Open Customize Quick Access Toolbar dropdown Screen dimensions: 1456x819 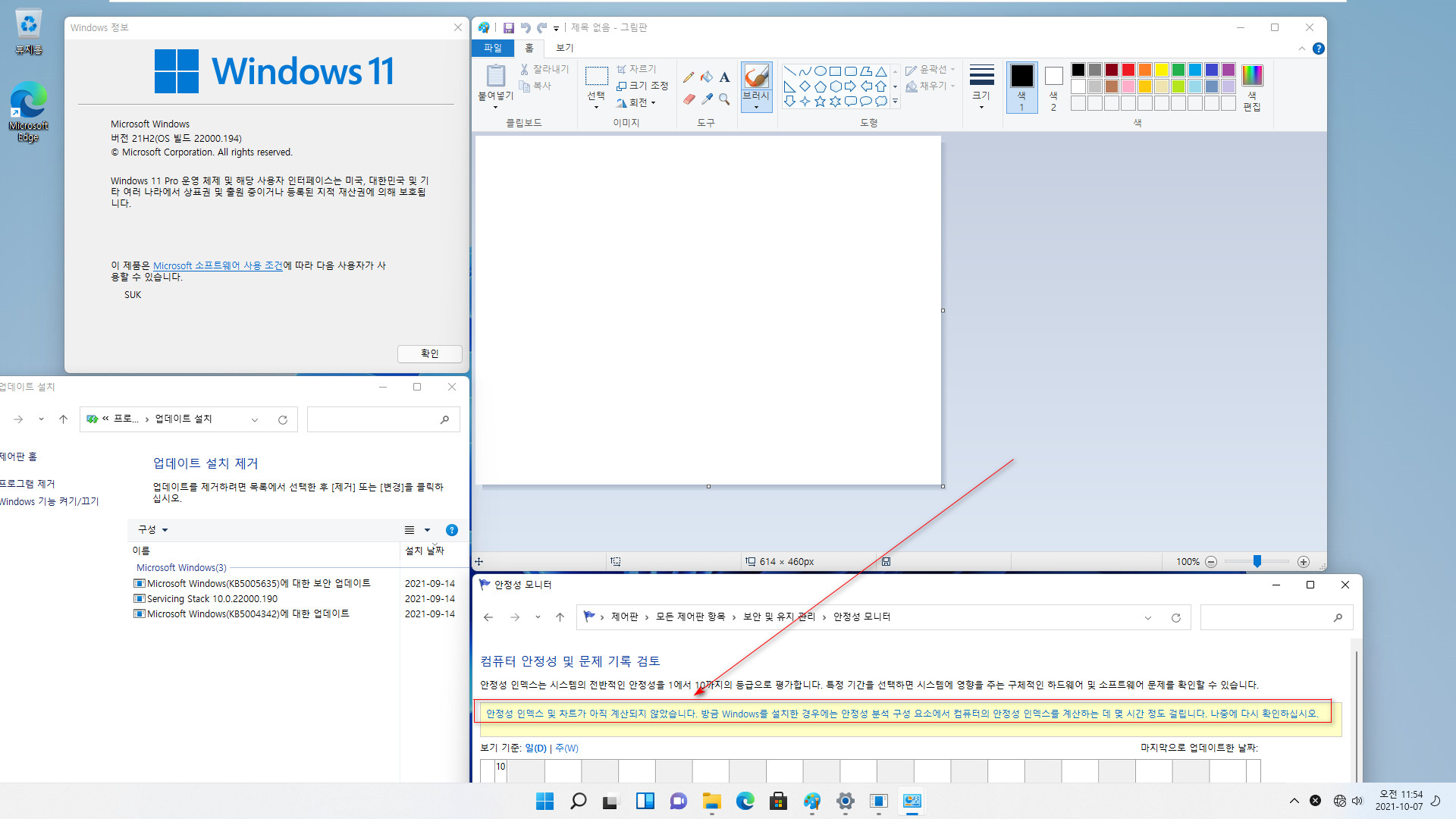[556, 29]
